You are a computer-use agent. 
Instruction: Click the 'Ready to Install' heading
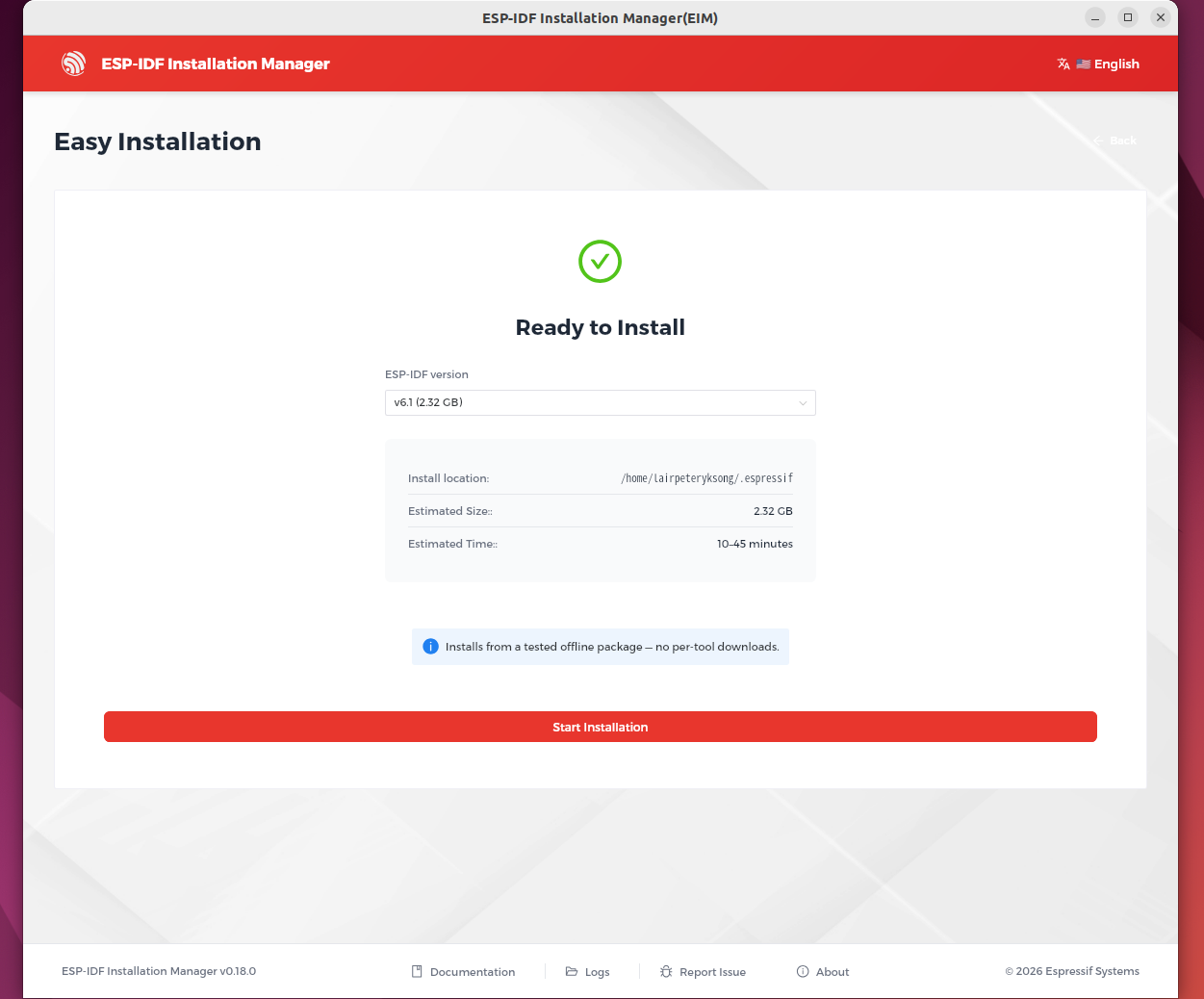(601, 327)
